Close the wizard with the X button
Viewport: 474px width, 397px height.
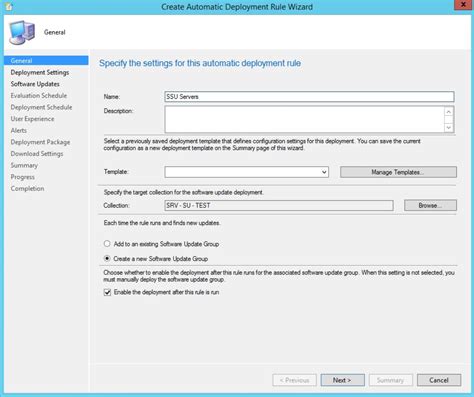pos(463,5)
